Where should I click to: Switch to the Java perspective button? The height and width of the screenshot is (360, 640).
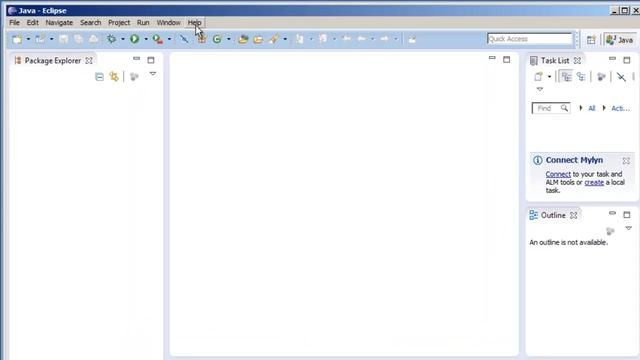[620, 40]
